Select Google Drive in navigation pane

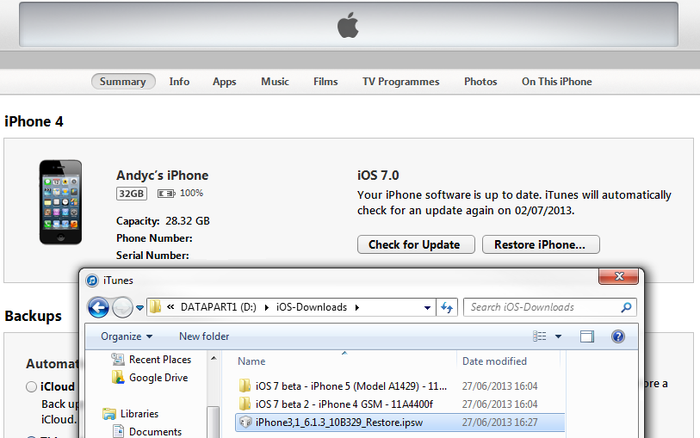pyautogui.click(x=158, y=378)
